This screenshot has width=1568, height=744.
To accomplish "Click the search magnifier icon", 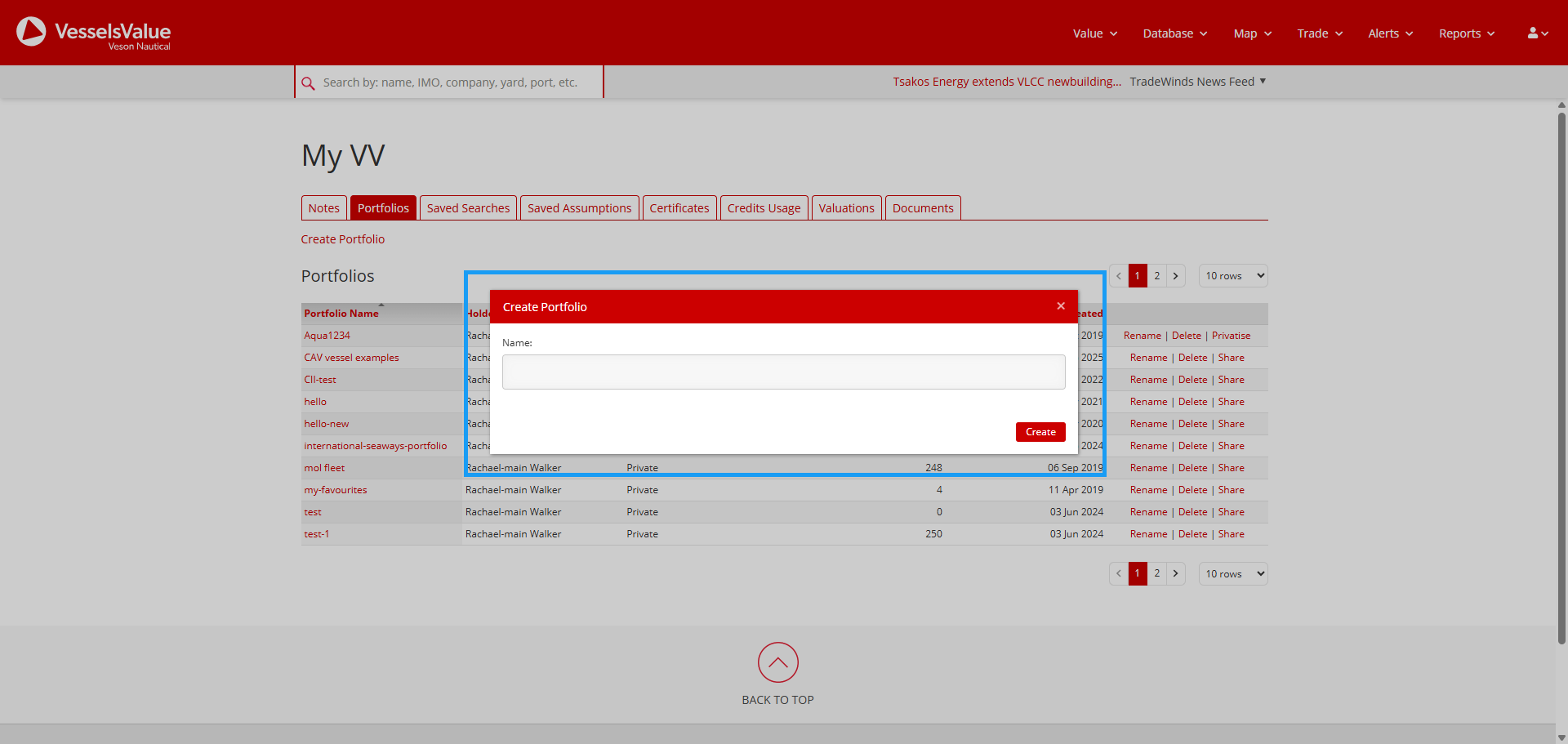I will tap(308, 83).
